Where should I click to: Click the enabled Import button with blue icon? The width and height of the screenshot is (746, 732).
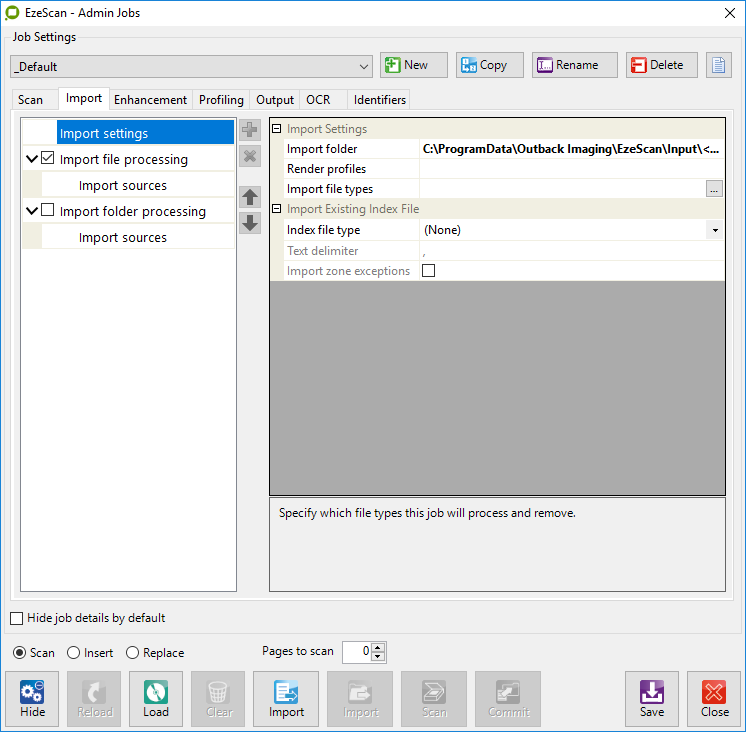[286, 698]
